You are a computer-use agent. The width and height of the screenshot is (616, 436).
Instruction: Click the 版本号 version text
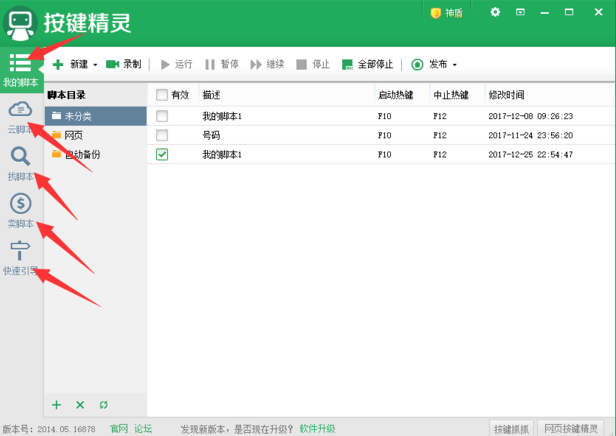(x=49, y=429)
